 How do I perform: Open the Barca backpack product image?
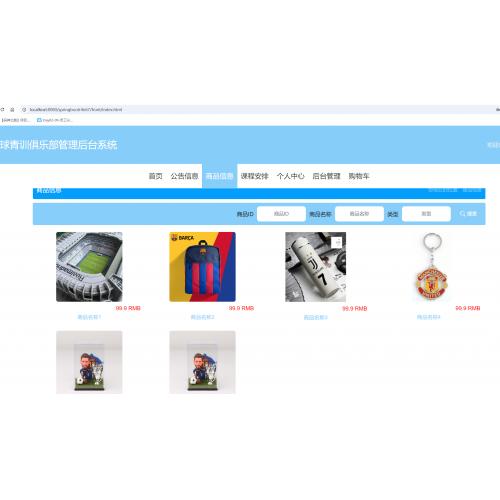(202, 267)
